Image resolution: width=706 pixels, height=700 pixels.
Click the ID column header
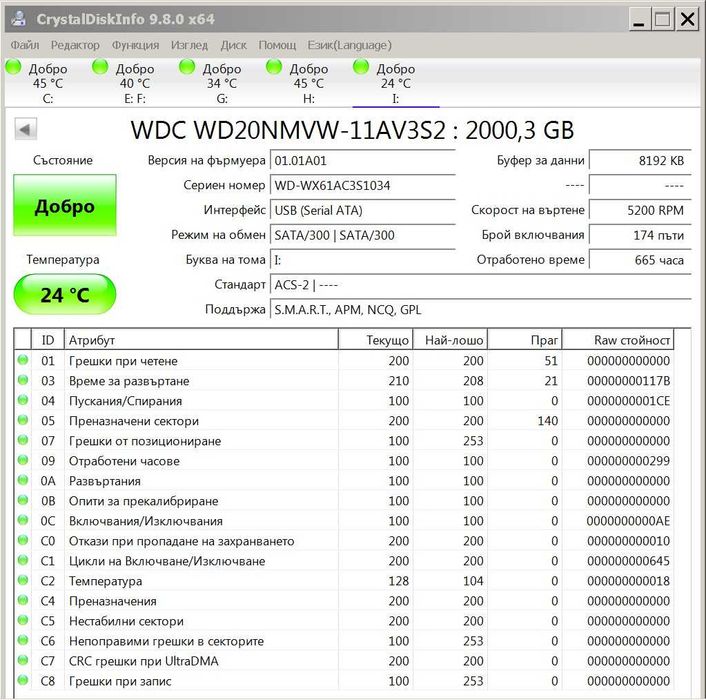click(x=48, y=340)
